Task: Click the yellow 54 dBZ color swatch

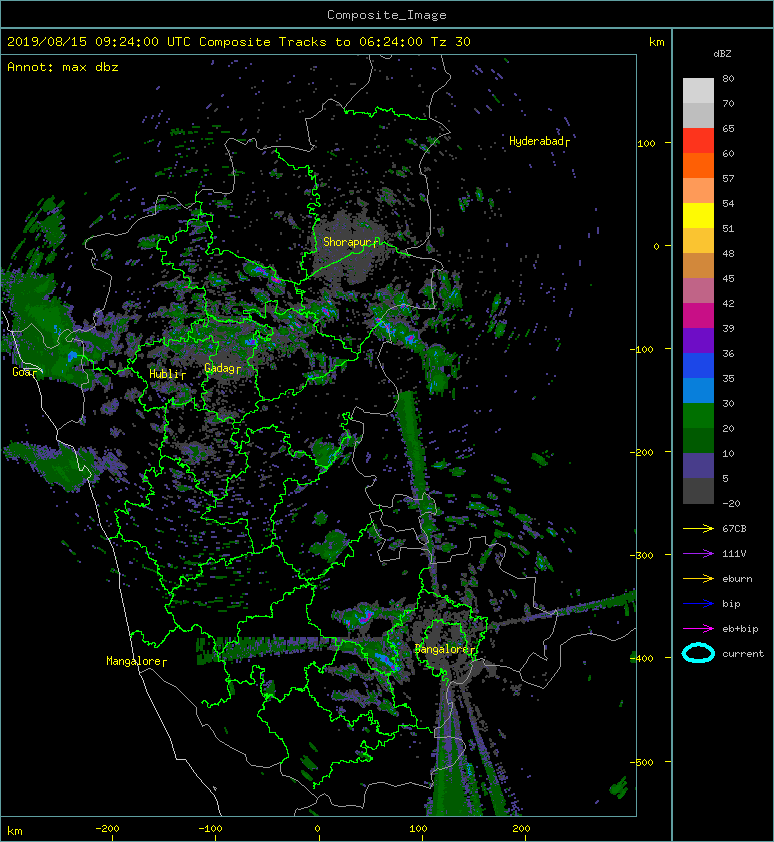Action: point(698,215)
